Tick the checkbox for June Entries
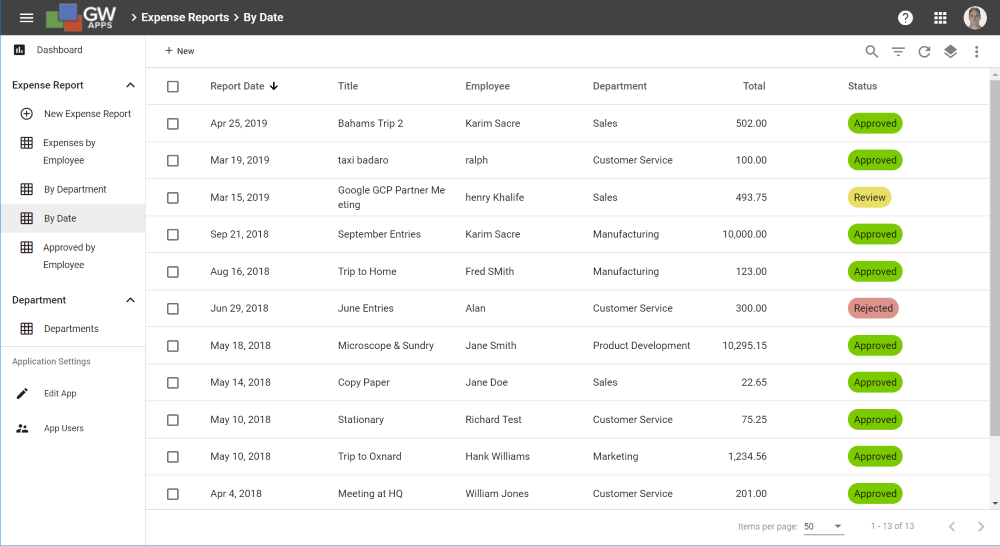Image resolution: width=1000 pixels, height=546 pixels. [173, 309]
